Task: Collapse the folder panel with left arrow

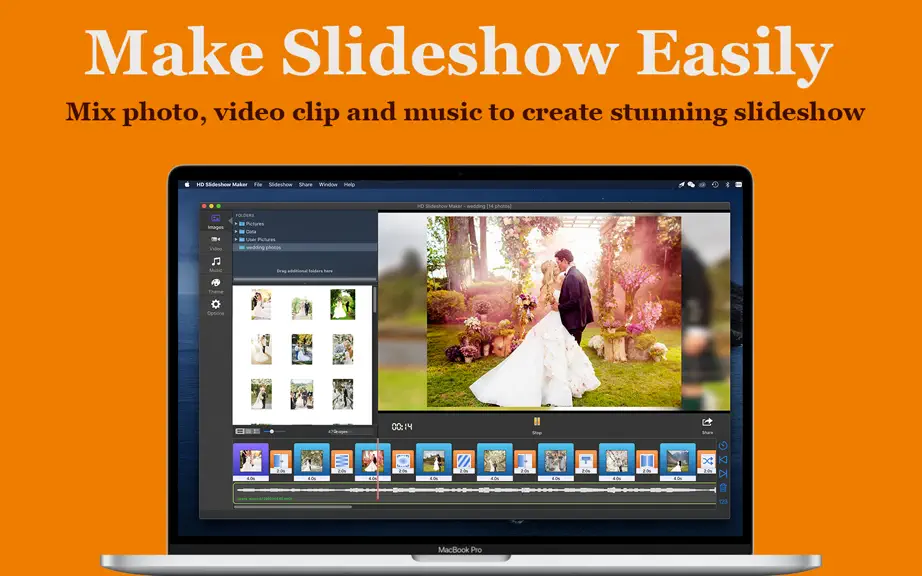Action: pos(230,220)
